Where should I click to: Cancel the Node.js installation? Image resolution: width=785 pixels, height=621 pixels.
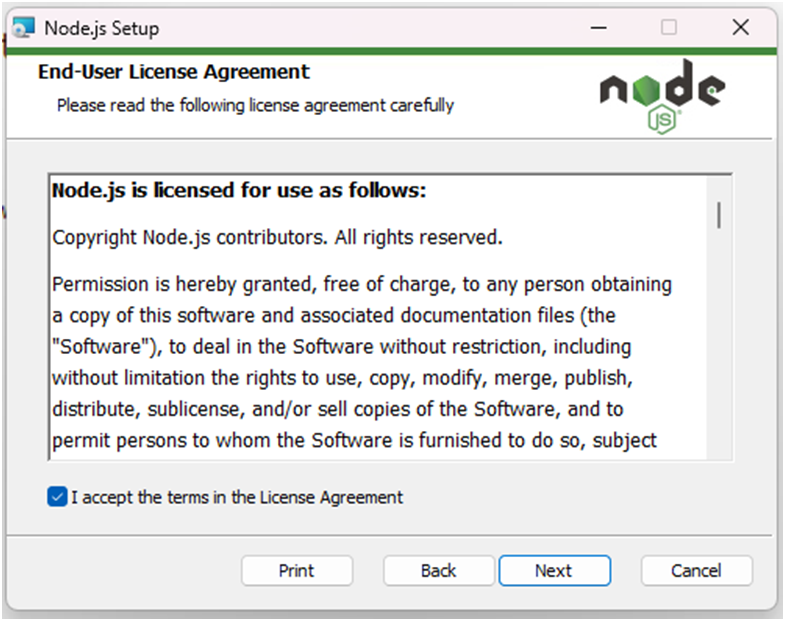point(696,571)
